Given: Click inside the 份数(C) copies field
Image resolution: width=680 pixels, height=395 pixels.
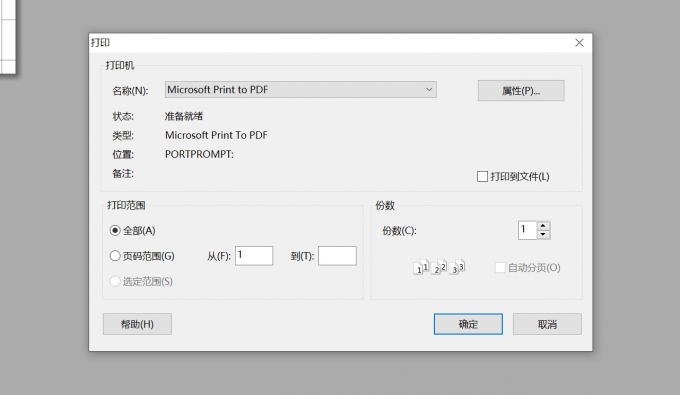Looking at the screenshot, I should (x=528, y=230).
